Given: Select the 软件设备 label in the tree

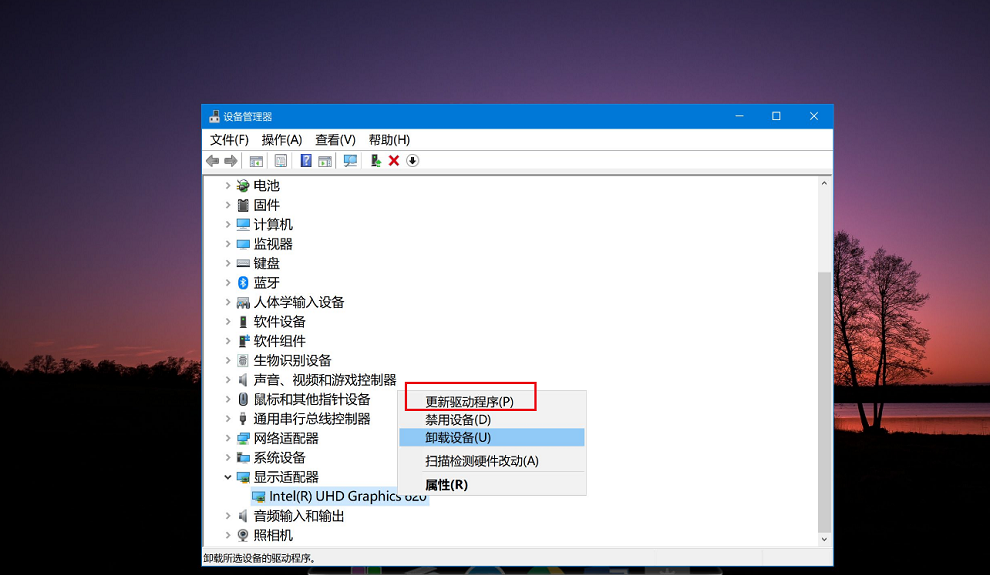Looking at the screenshot, I should click(279, 321).
